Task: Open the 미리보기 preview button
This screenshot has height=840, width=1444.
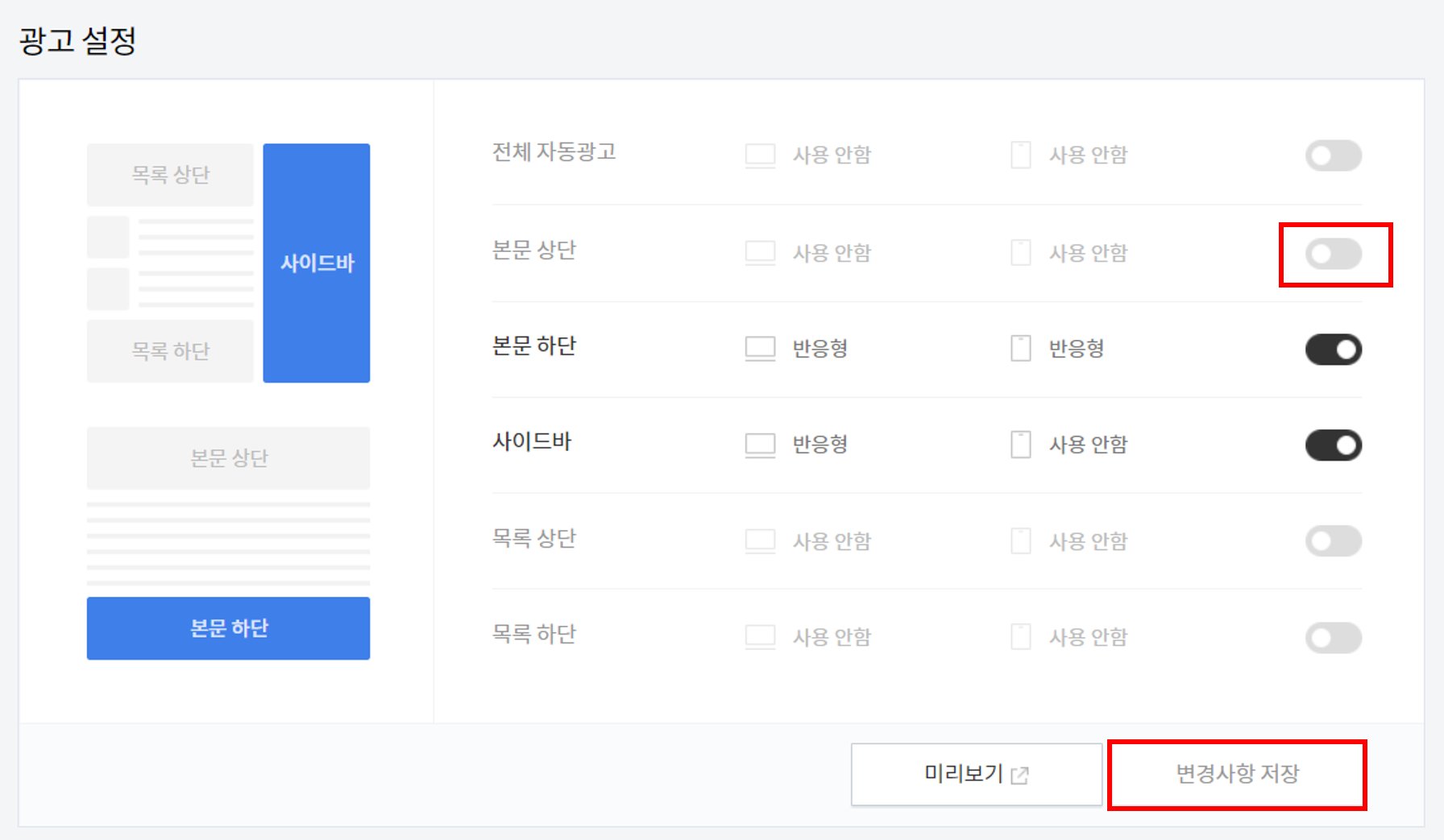Action: point(977,774)
